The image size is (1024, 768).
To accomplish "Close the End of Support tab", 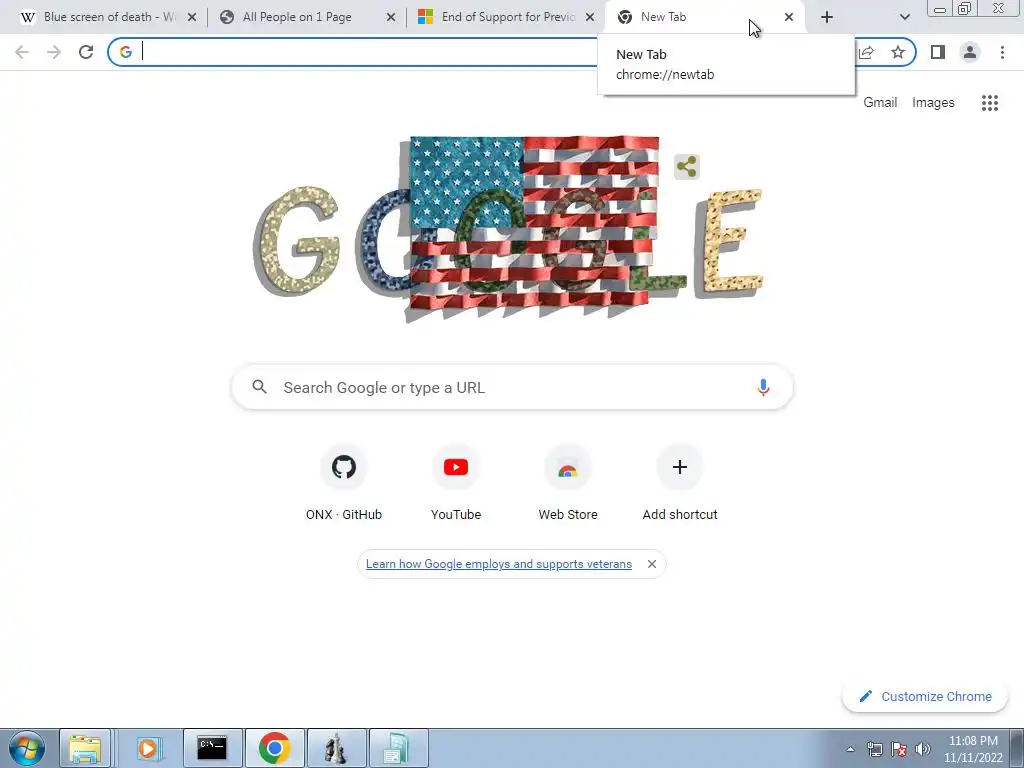I will coord(590,17).
